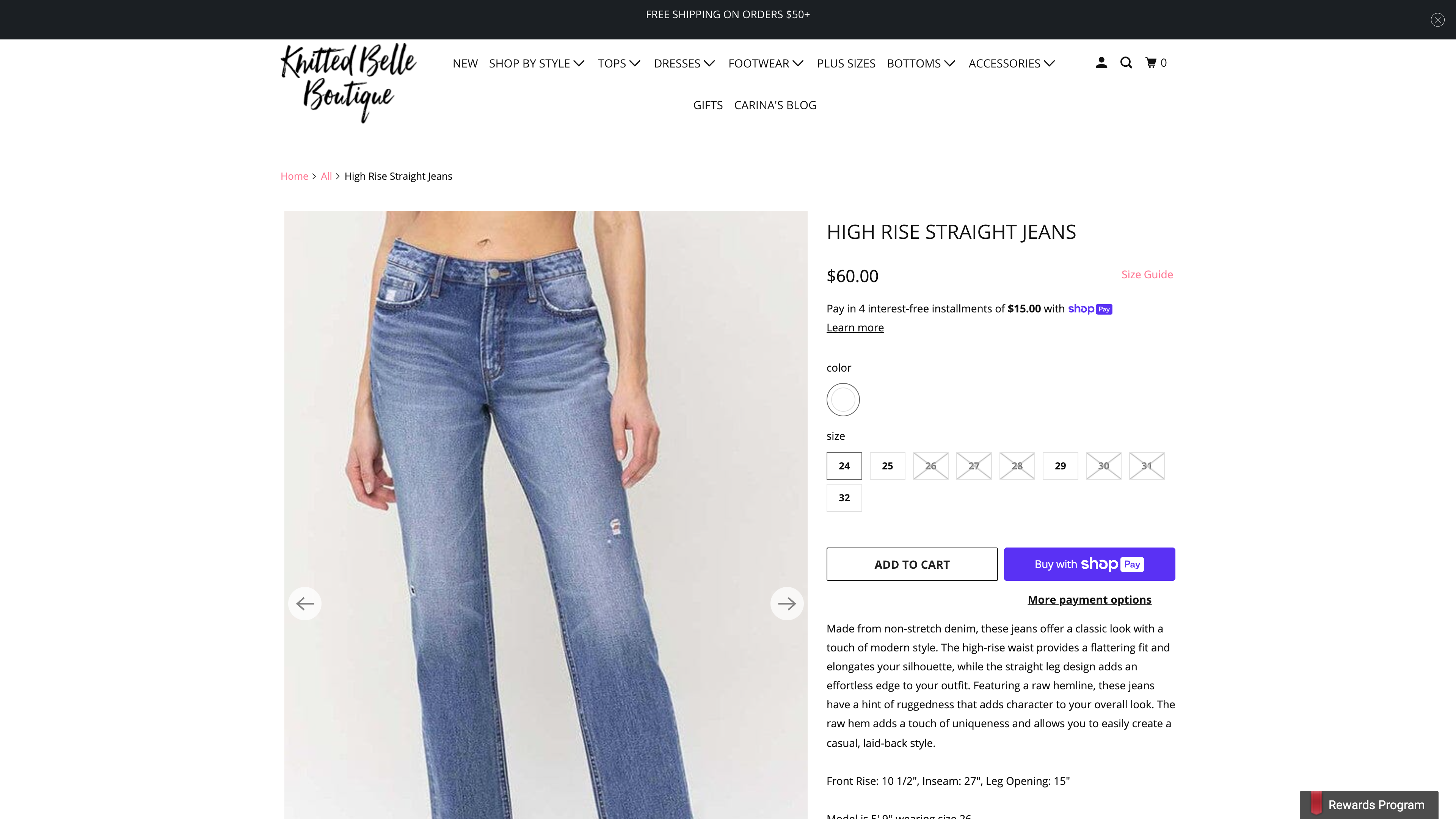Expand the Accessories dropdown menu

click(x=1012, y=63)
